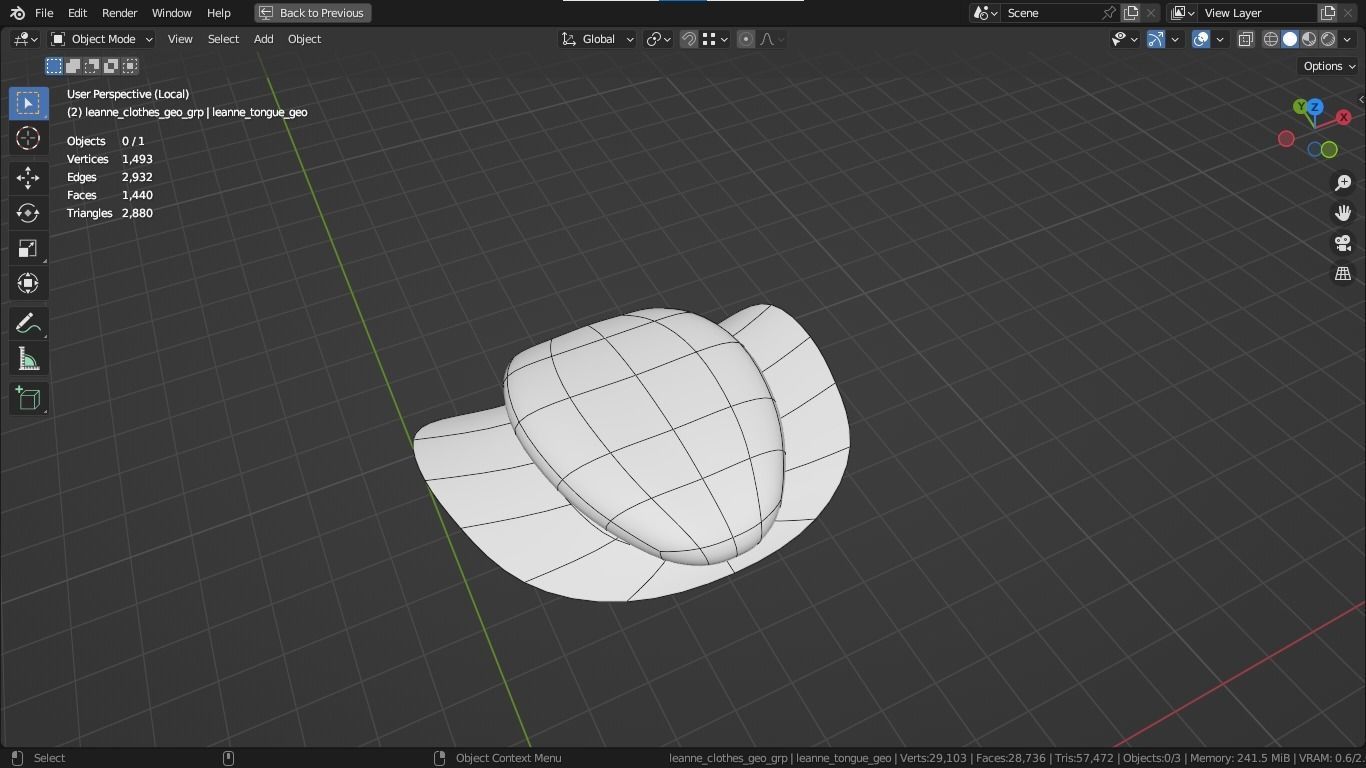Image resolution: width=1366 pixels, height=768 pixels.
Task: Open the editor type selector dropdown
Action: click(25, 39)
